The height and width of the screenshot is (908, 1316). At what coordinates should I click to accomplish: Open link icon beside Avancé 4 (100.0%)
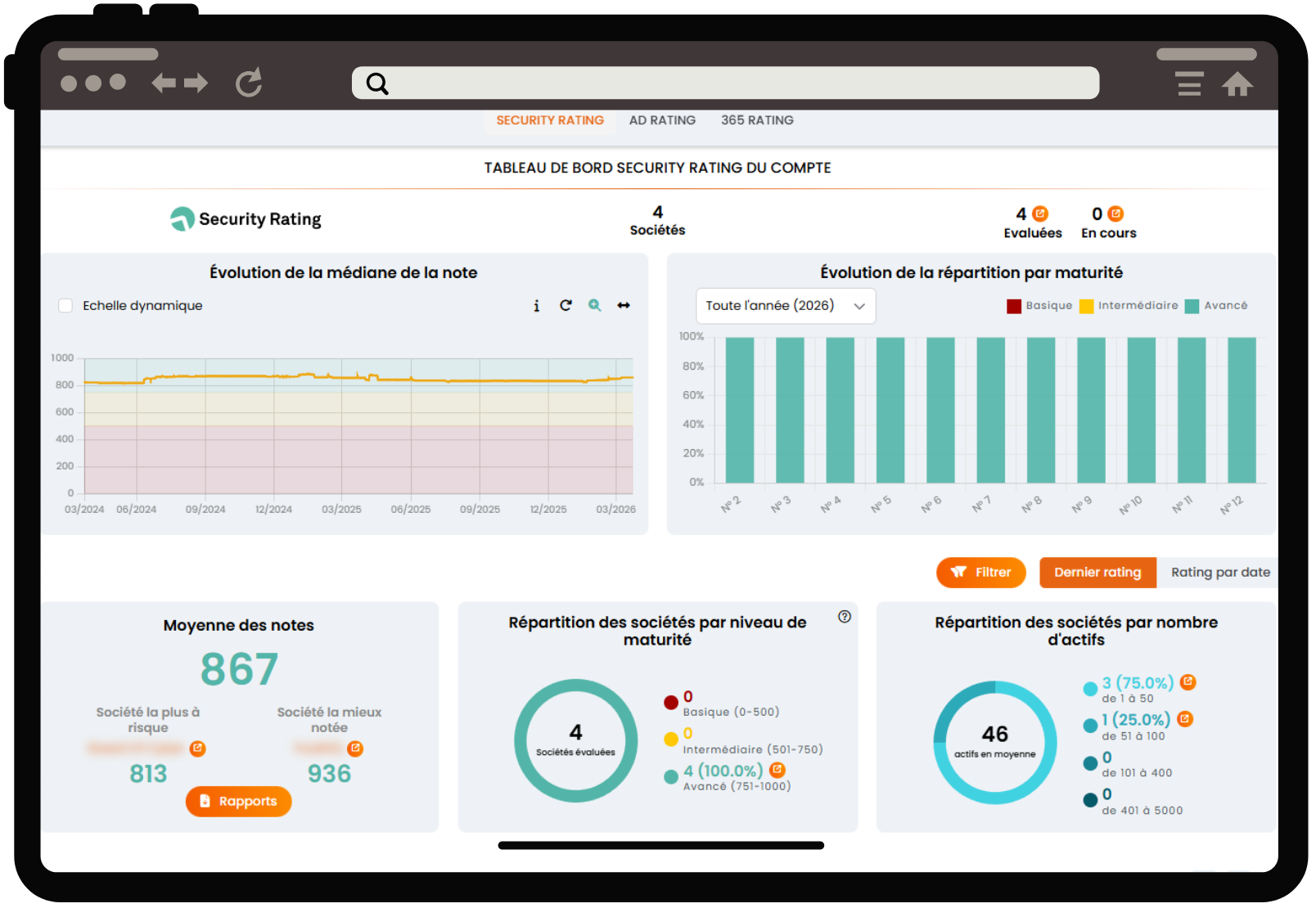tap(777, 770)
